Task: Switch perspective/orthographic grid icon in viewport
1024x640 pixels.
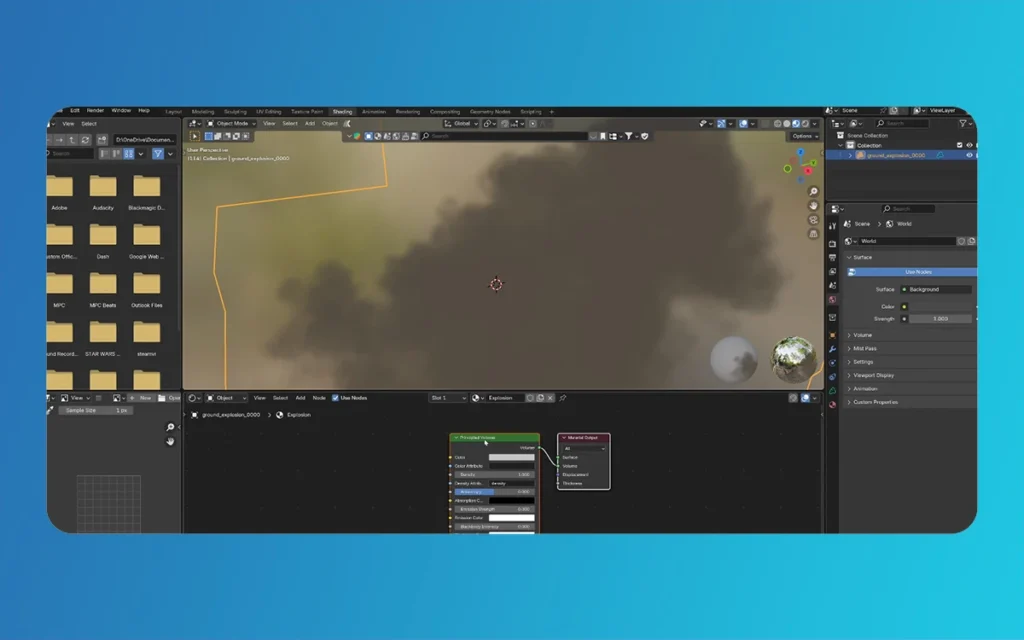Action: 813,234
